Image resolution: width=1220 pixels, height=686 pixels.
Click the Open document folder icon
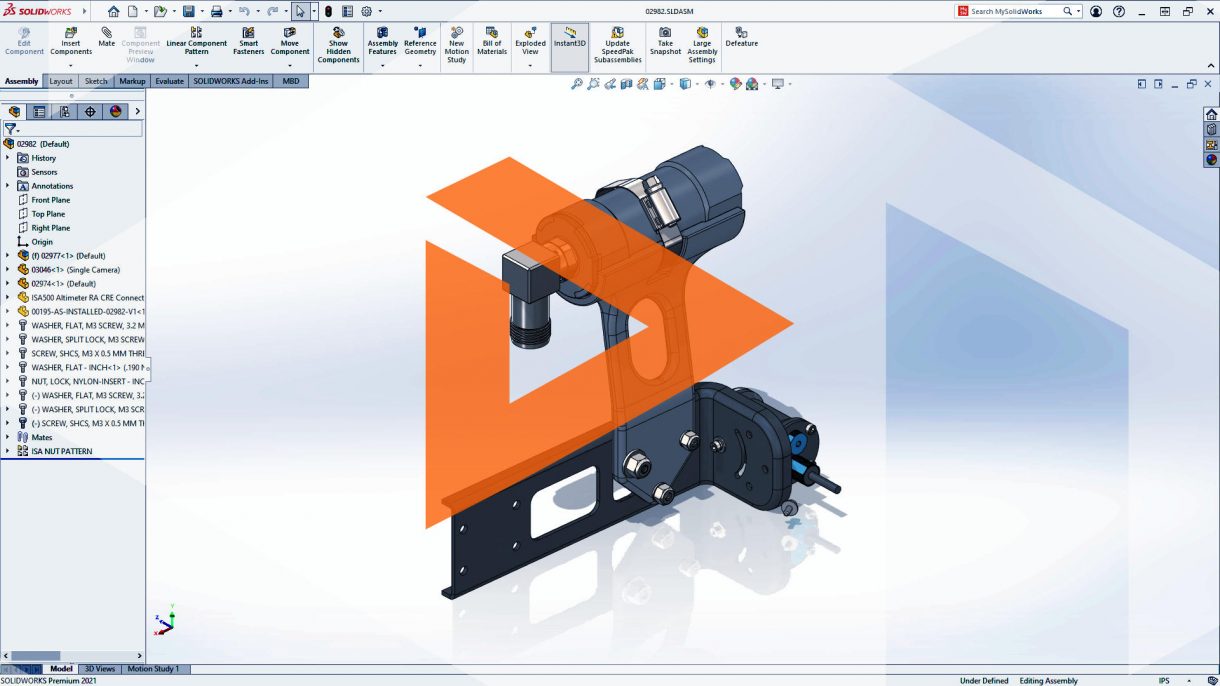(x=159, y=11)
